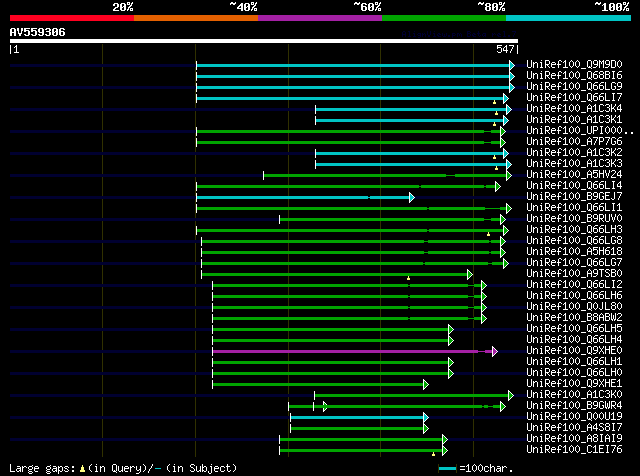The height and width of the screenshot is (476, 640).
Task: Select the UniRef100_A1C3K3 label
Action: coord(574,164)
